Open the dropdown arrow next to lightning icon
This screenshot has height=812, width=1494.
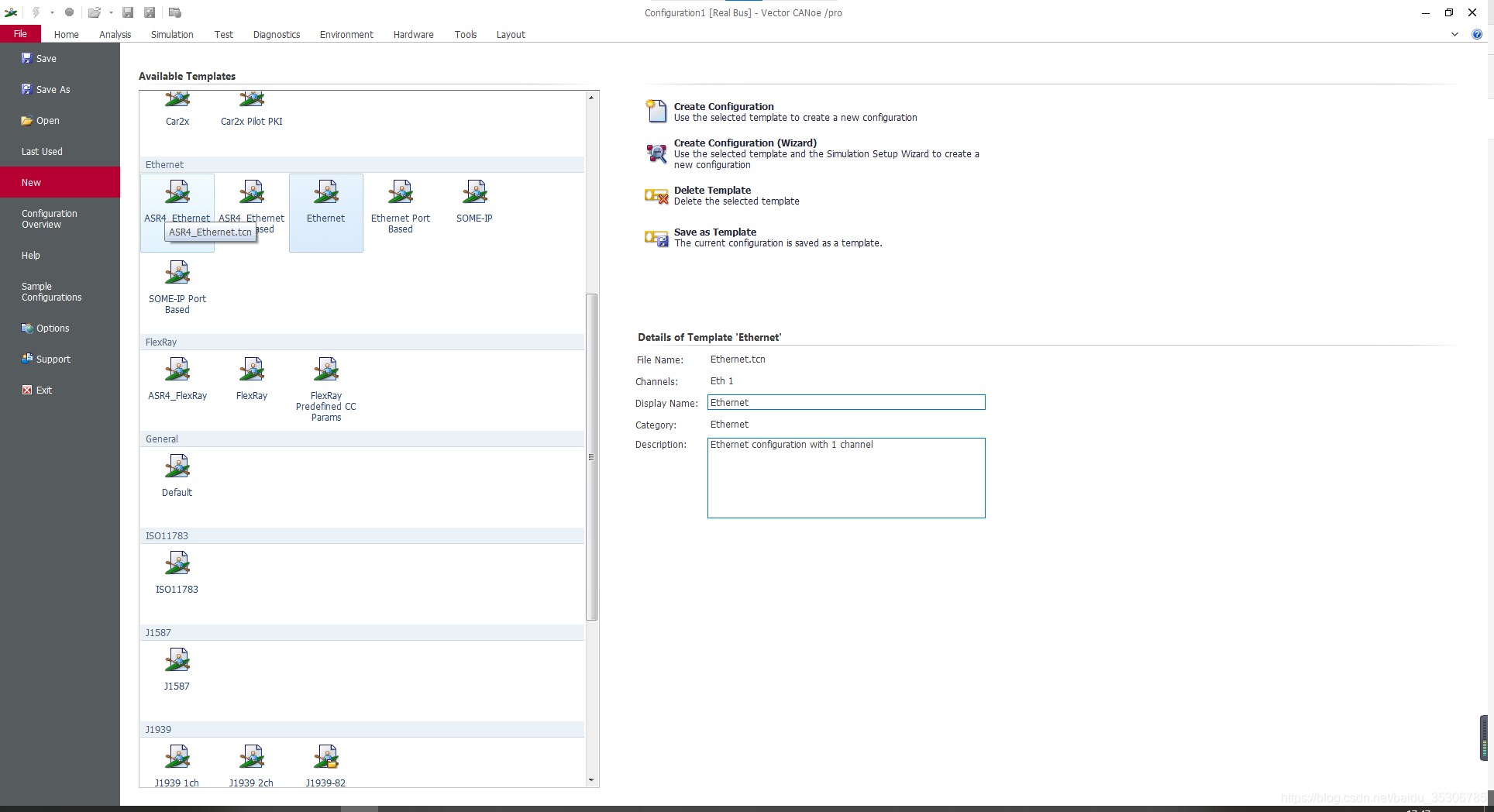[52, 12]
